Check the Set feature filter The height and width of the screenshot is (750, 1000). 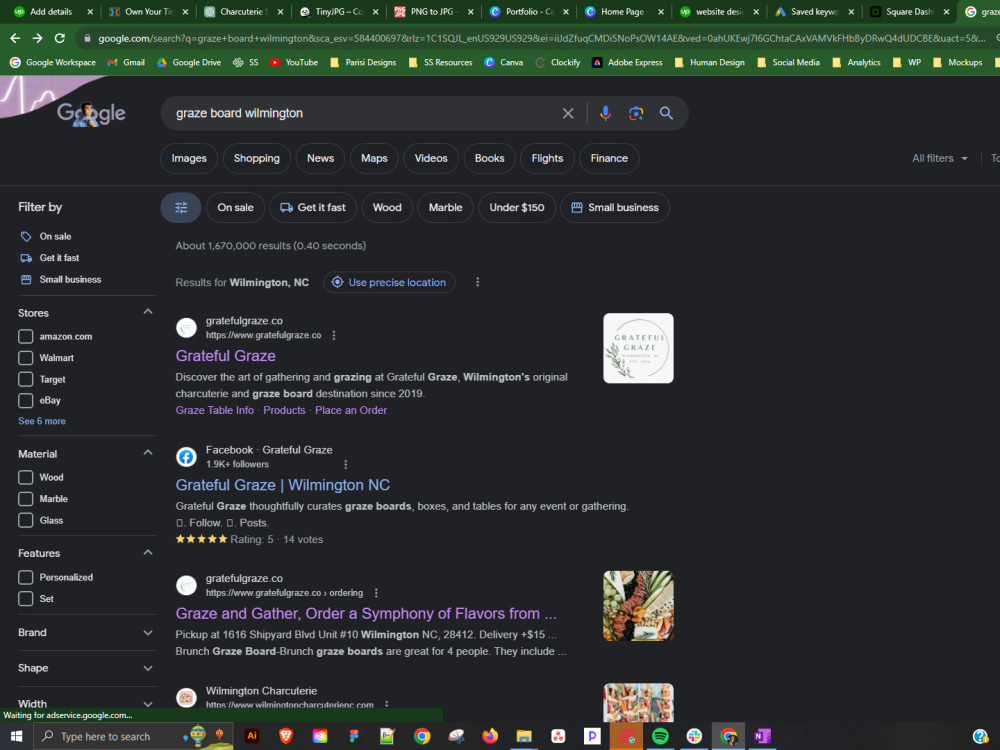[26, 599]
